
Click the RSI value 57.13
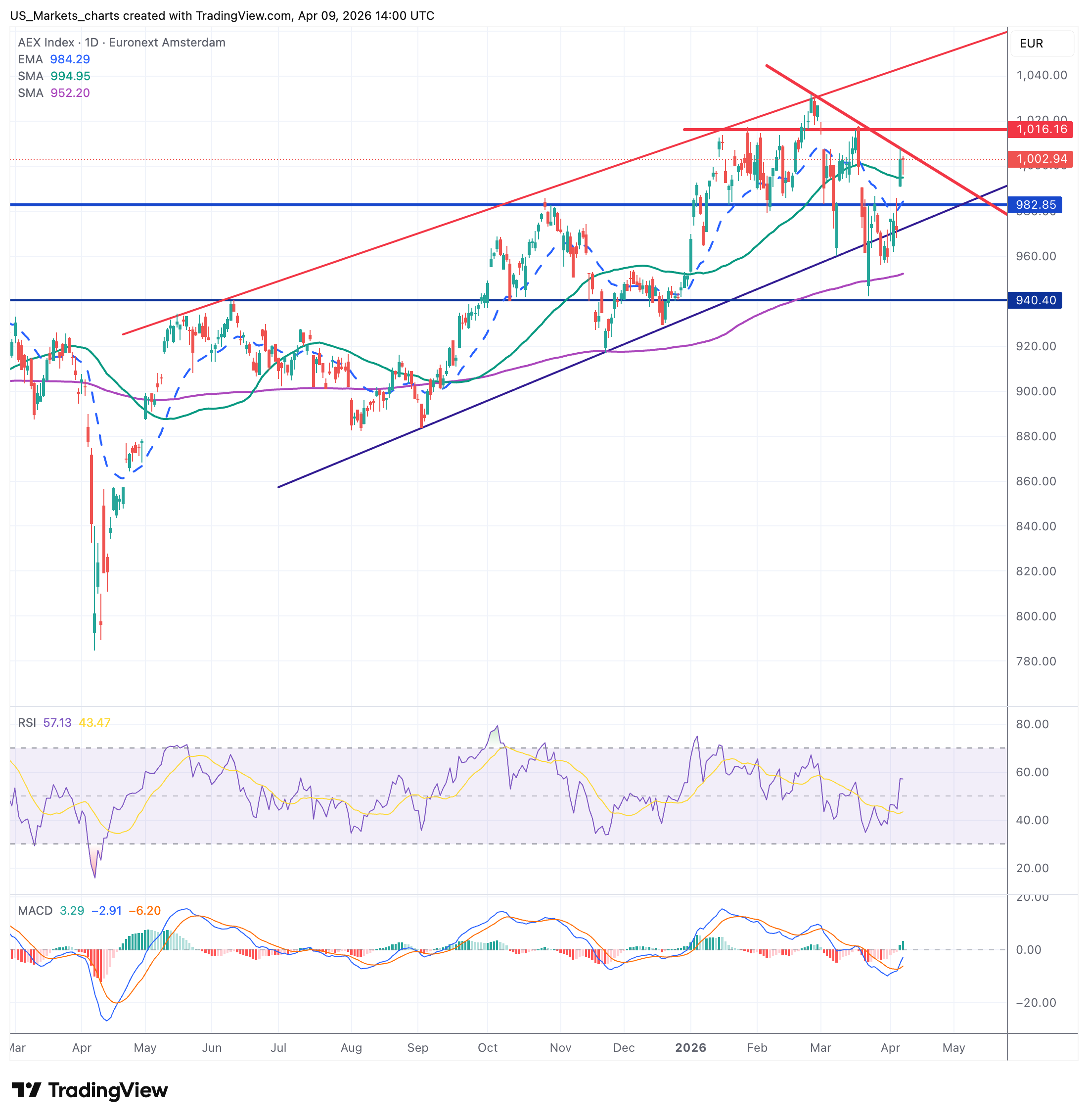tap(57, 723)
